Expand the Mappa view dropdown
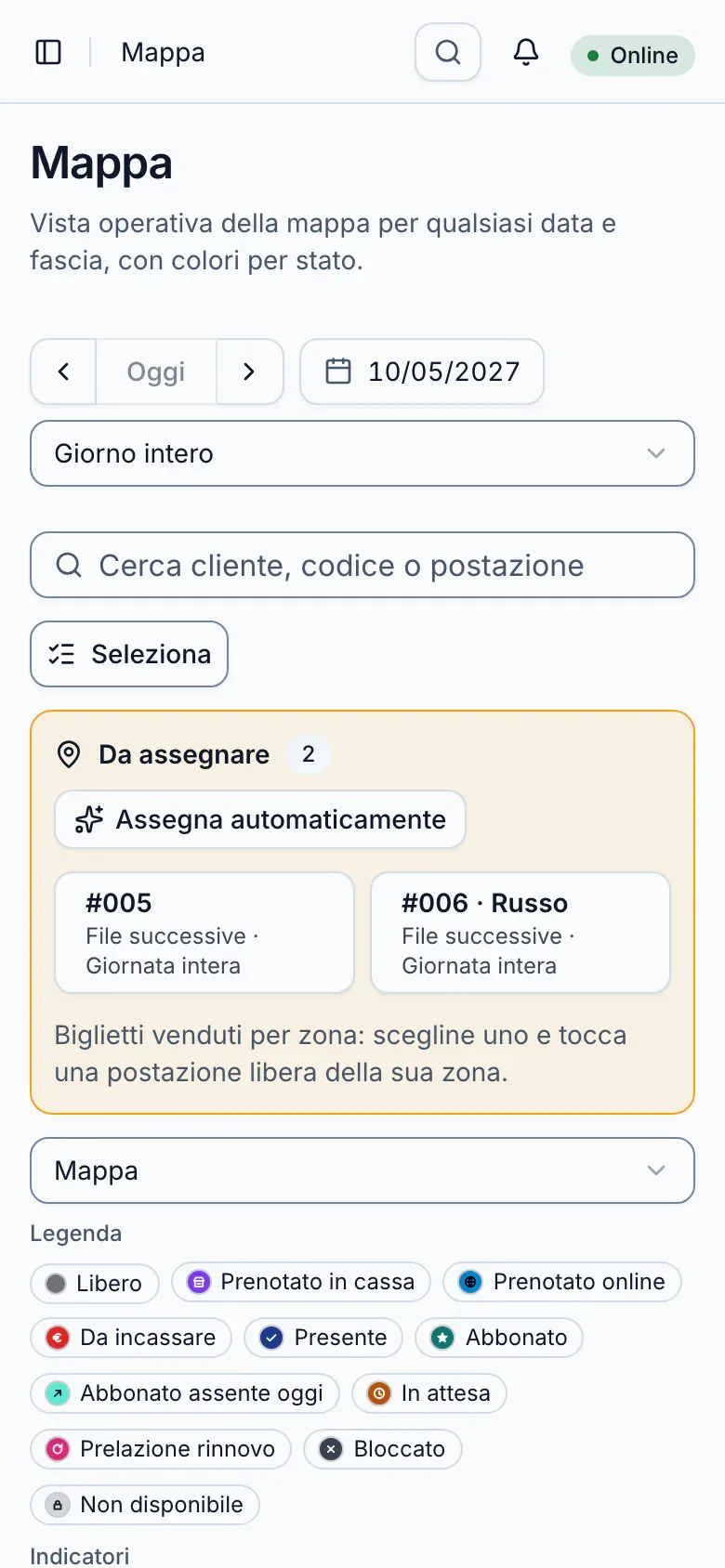The width and height of the screenshot is (725, 1568). (362, 1170)
